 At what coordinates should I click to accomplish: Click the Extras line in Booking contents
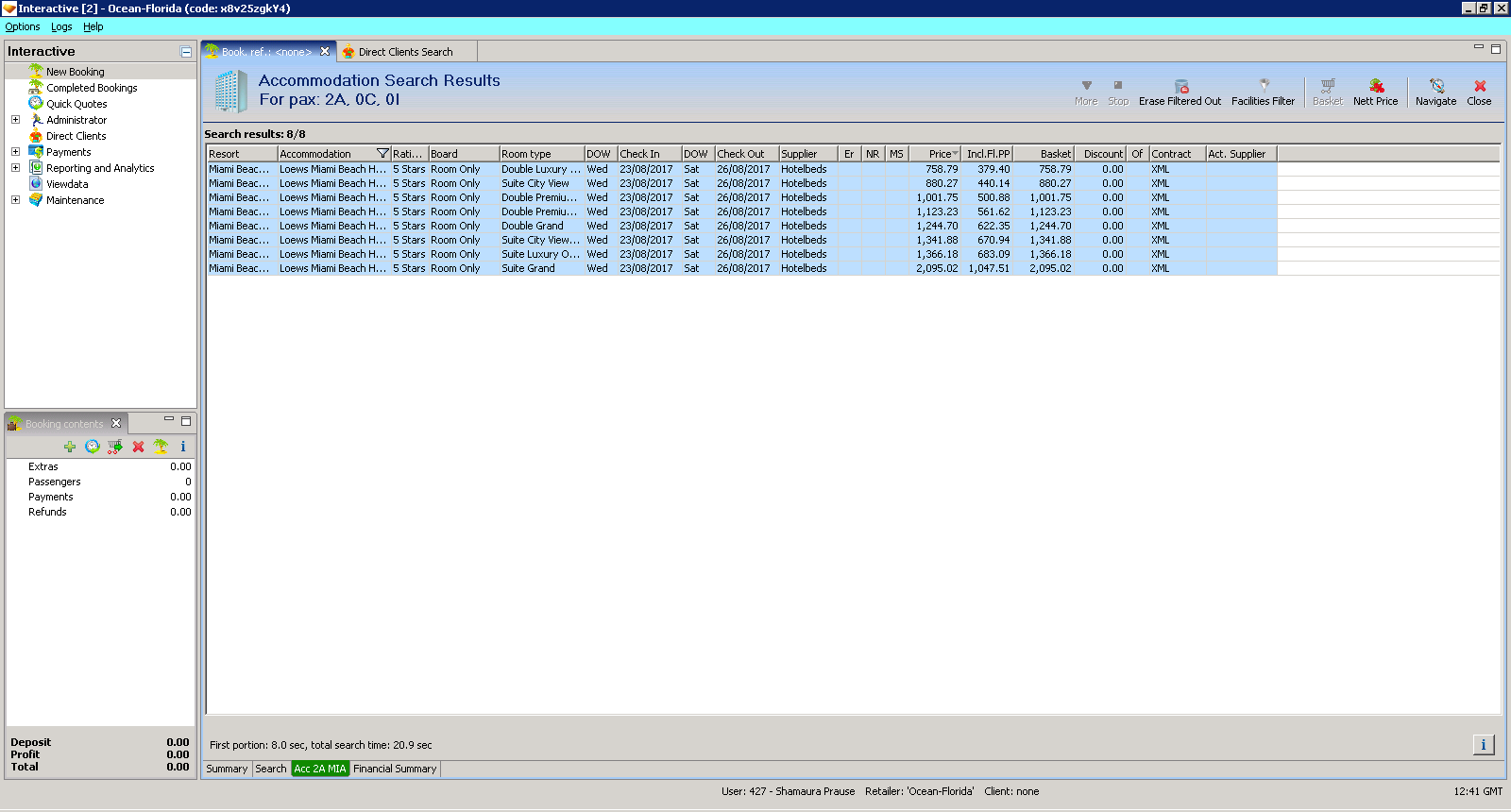pyautogui.click(x=101, y=466)
